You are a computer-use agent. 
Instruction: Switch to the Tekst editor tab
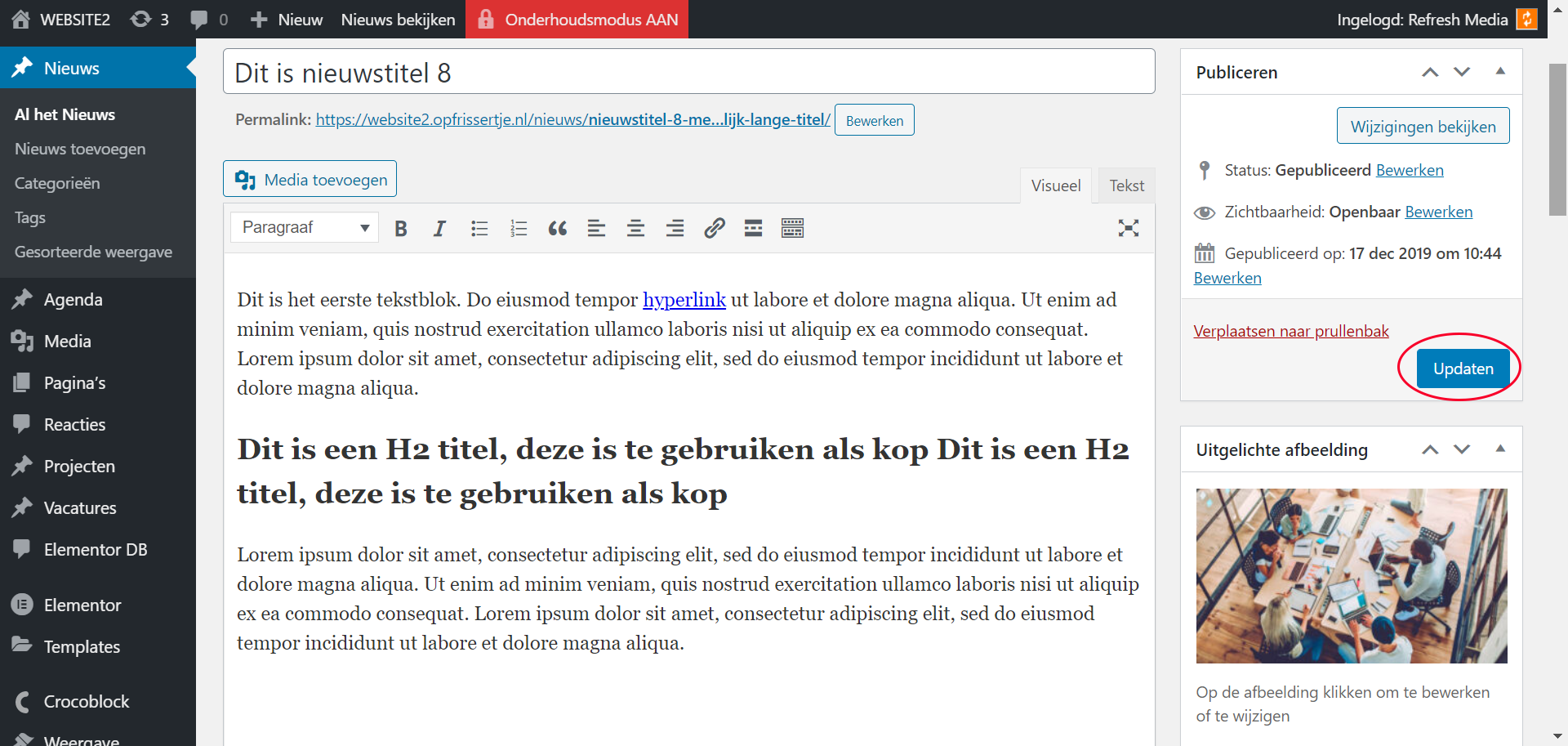pyautogui.click(x=1126, y=185)
